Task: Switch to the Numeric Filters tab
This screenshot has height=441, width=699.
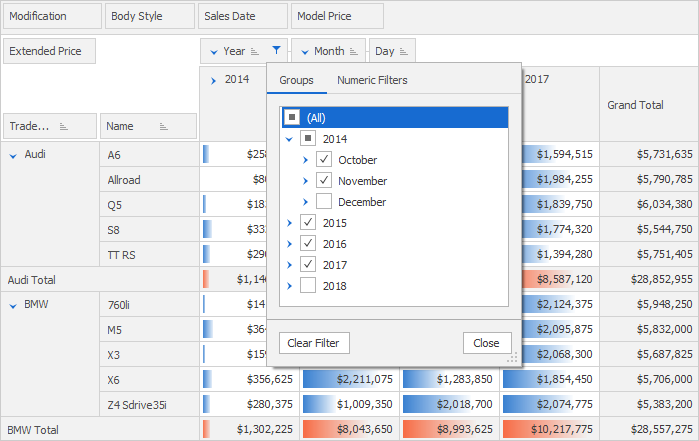Action: click(372, 80)
